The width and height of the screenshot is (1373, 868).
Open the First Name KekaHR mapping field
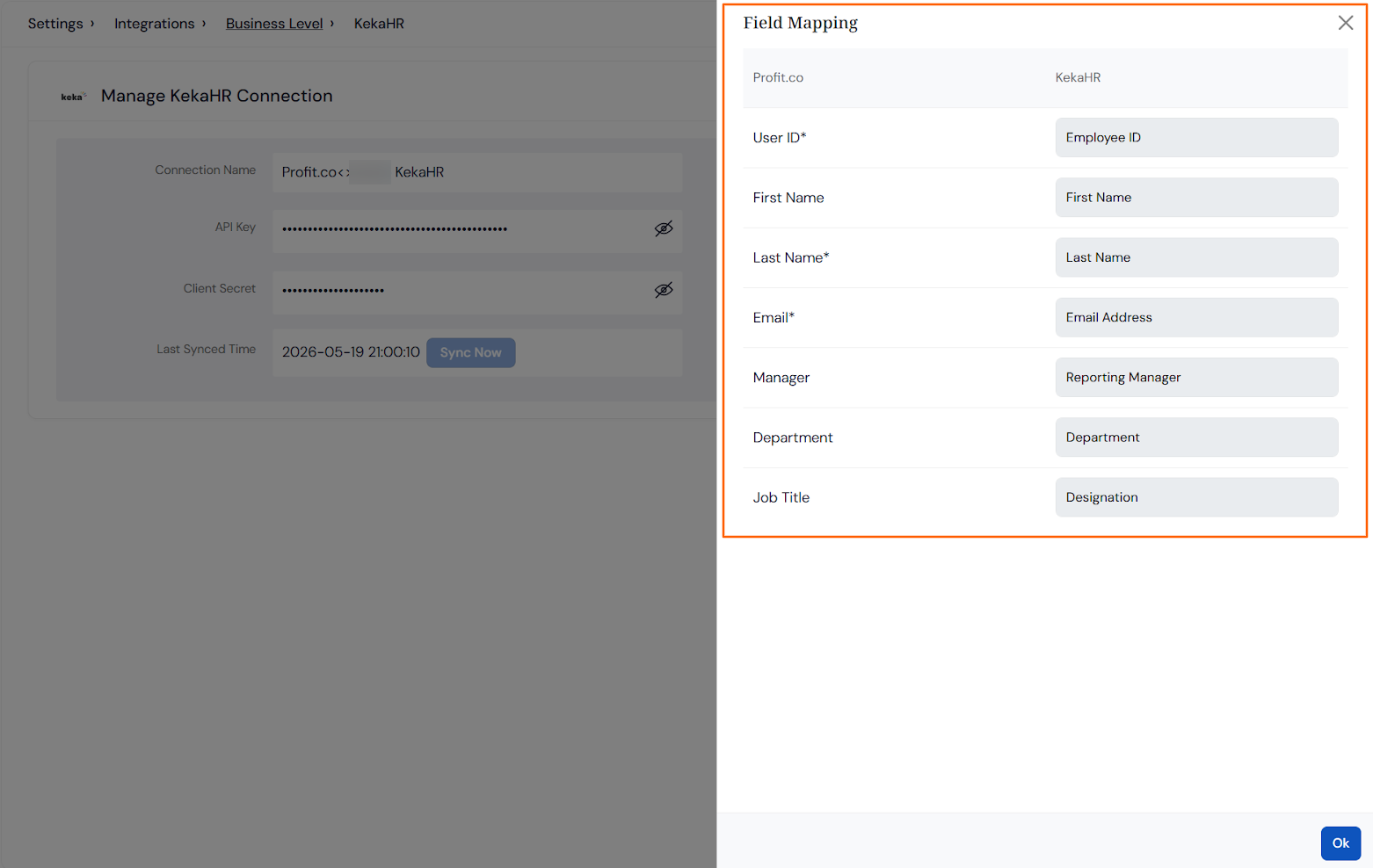(1196, 198)
